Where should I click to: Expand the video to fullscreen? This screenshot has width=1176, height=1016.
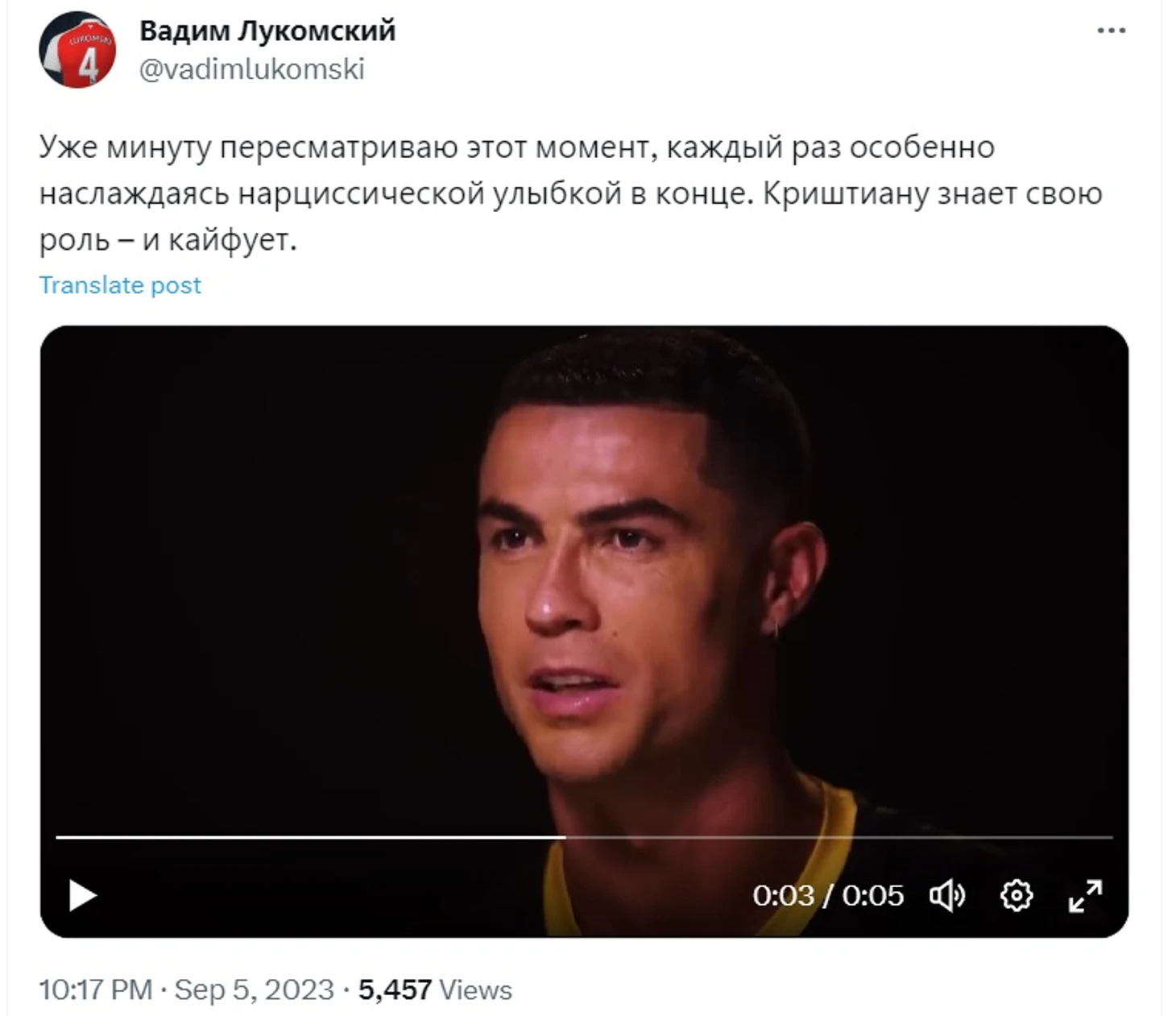[1085, 895]
